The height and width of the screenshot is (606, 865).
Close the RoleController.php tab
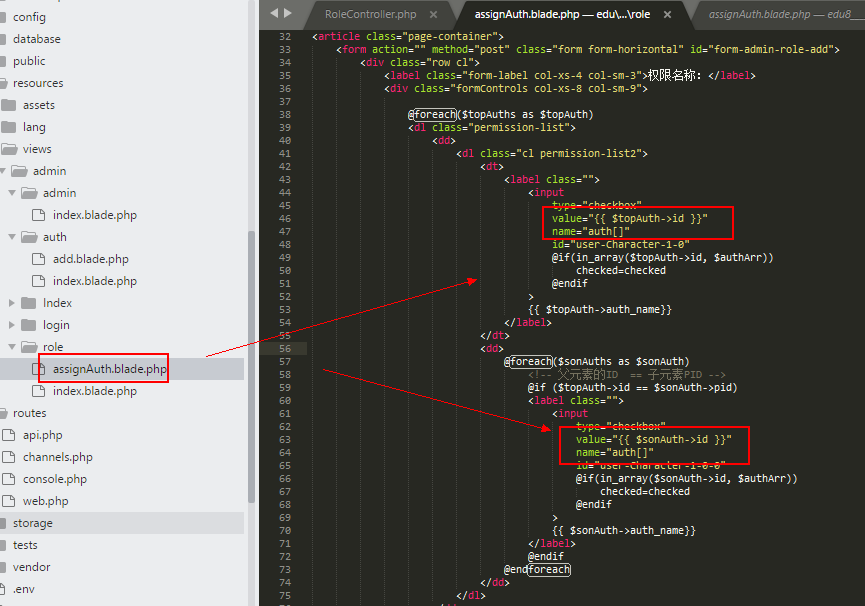[x=434, y=15]
